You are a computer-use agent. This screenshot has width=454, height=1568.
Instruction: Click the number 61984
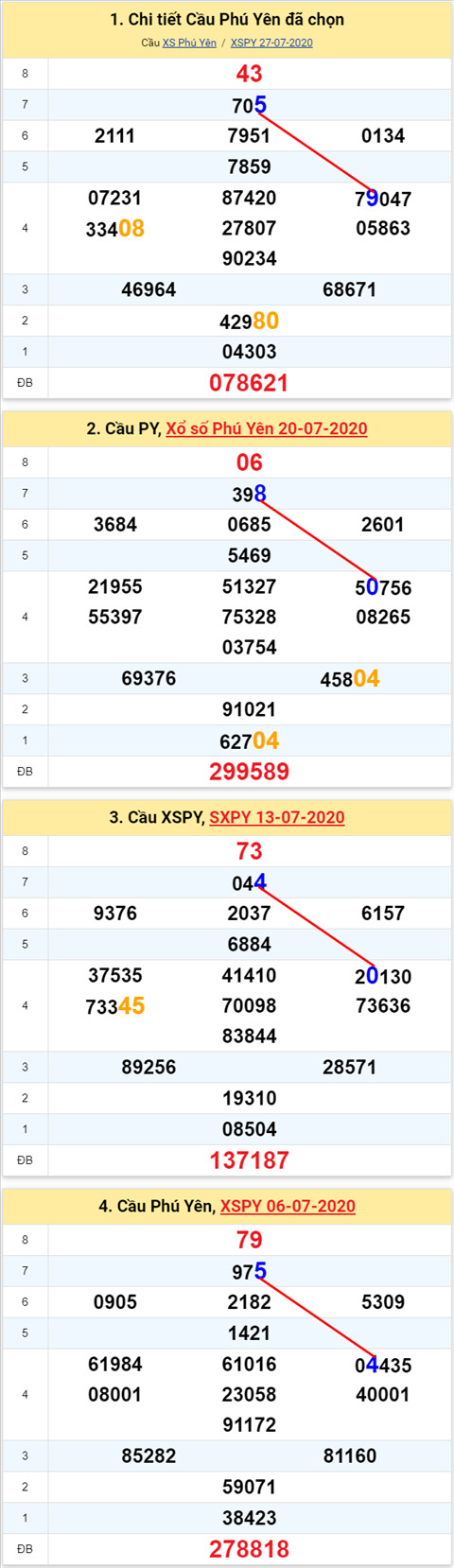(x=114, y=1364)
